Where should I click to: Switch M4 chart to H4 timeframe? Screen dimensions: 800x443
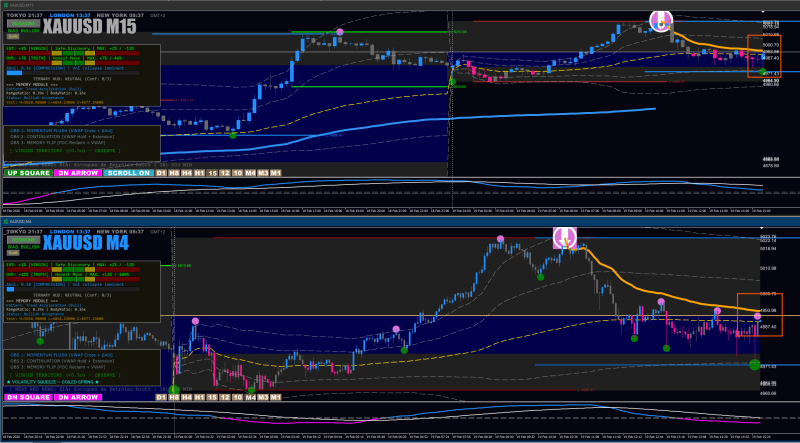click(187, 397)
